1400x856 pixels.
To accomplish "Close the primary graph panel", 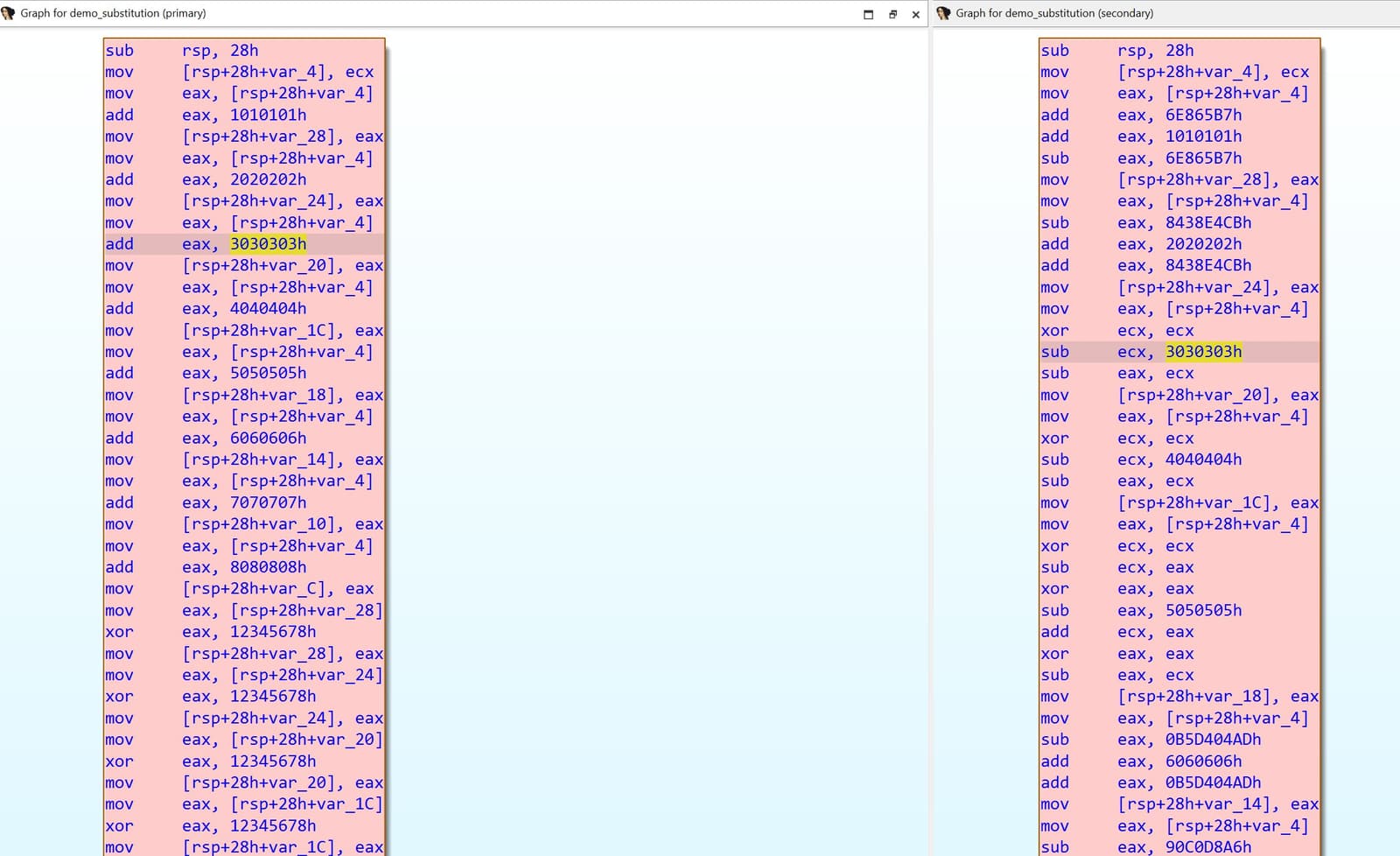I will pos(916,14).
